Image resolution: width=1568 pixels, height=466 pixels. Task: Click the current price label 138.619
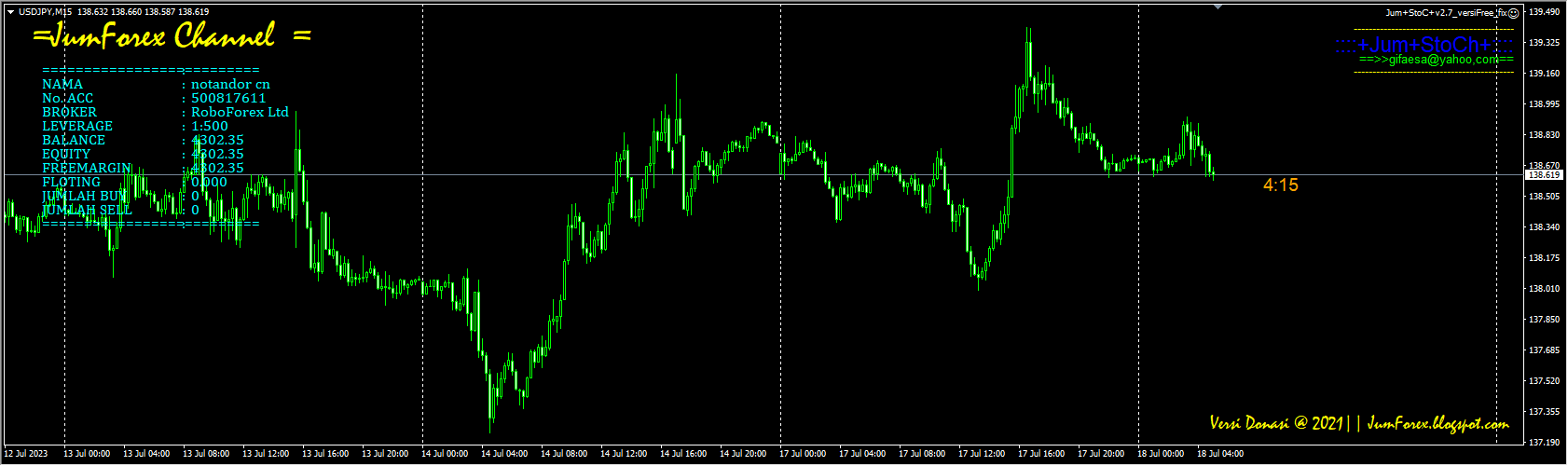pyautogui.click(x=1545, y=175)
